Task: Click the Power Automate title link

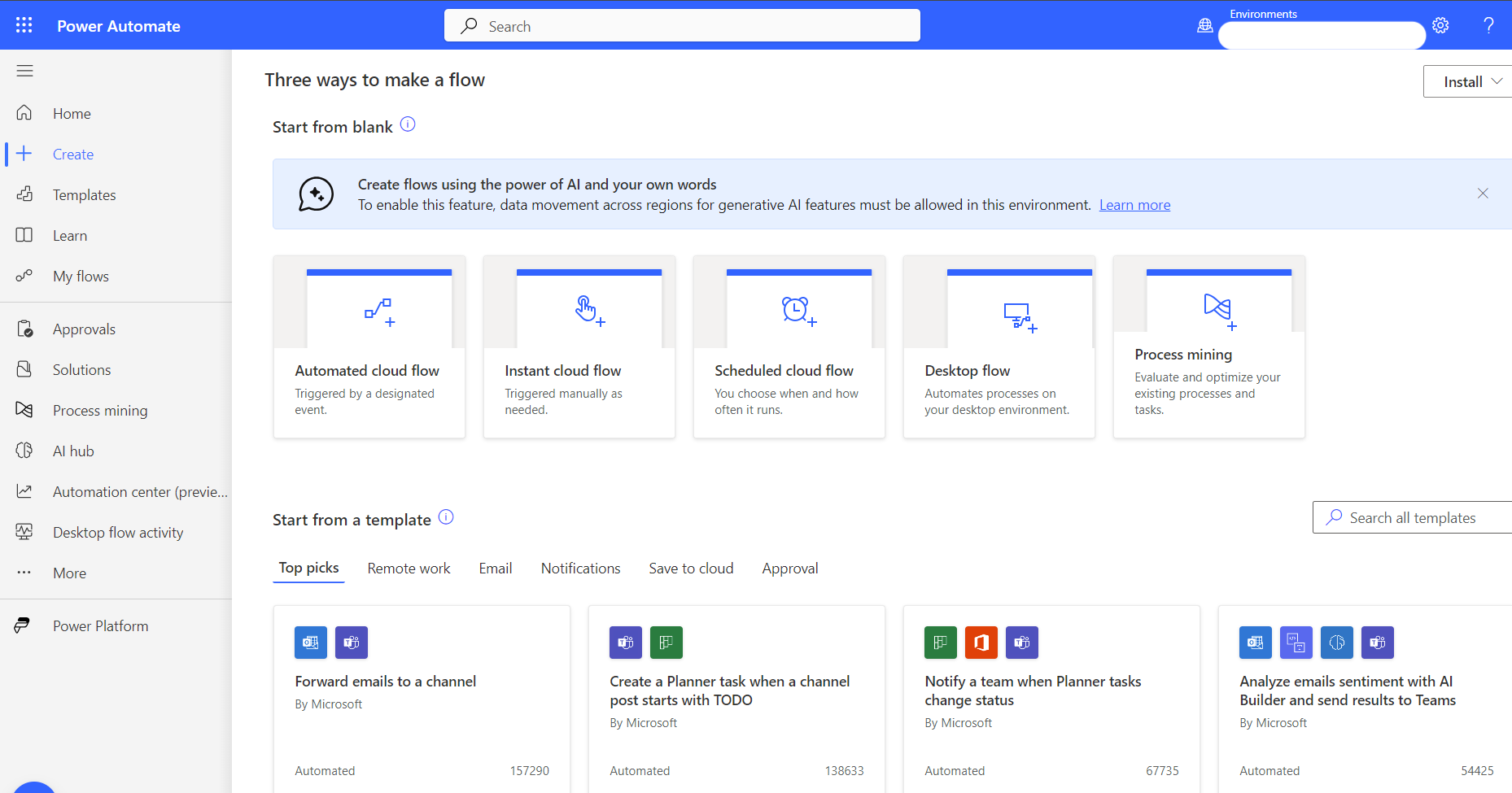Action: 119,26
